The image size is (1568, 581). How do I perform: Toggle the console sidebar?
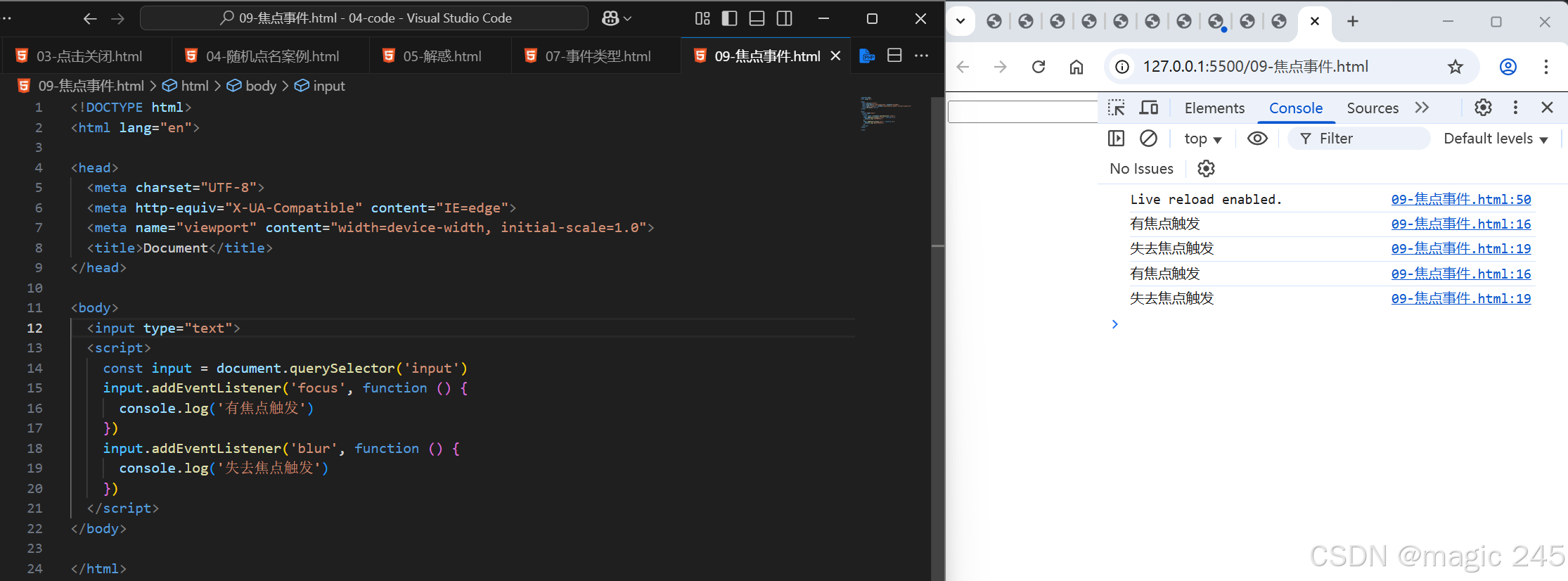coord(1116,139)
